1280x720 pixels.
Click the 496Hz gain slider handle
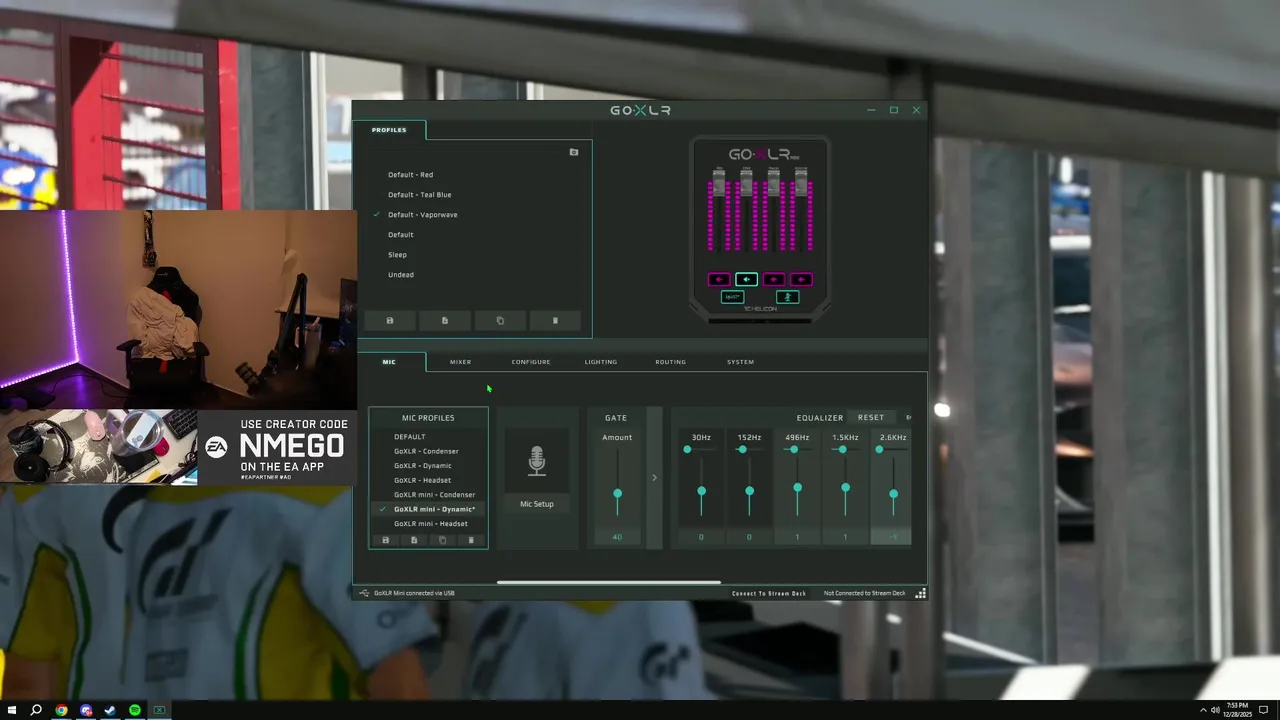pyautogui.click(x=797, y=488)
